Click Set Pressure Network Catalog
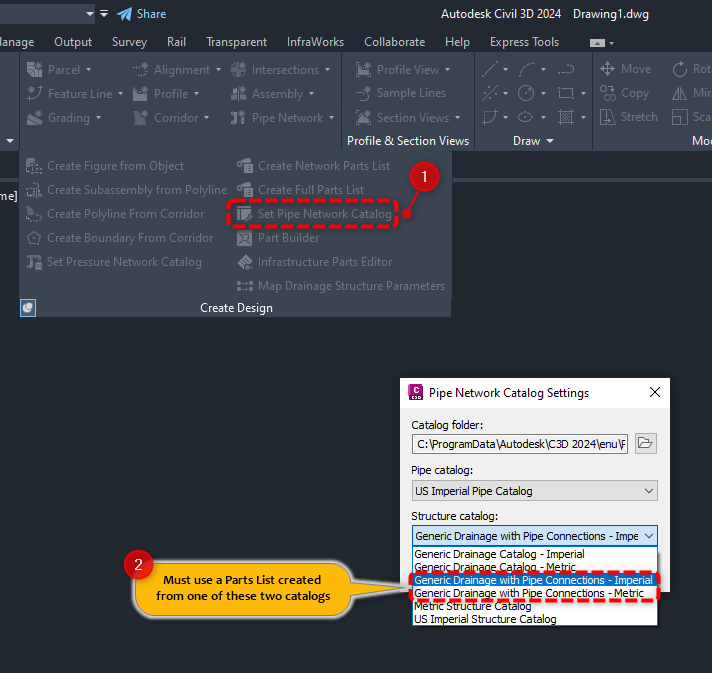The image size is (712, 673). pos(114,262)
